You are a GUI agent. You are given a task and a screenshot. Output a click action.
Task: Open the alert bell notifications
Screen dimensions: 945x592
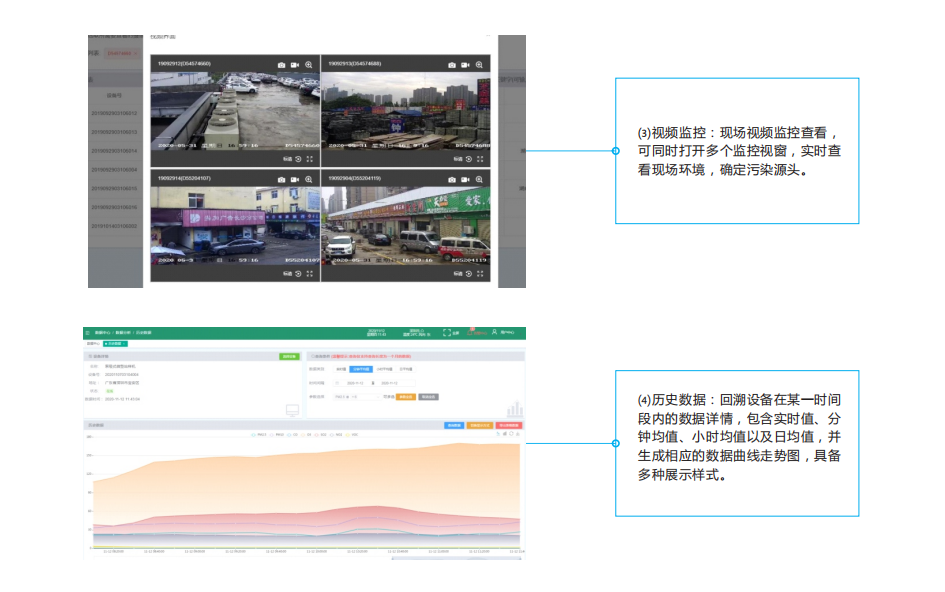point(470,333)
